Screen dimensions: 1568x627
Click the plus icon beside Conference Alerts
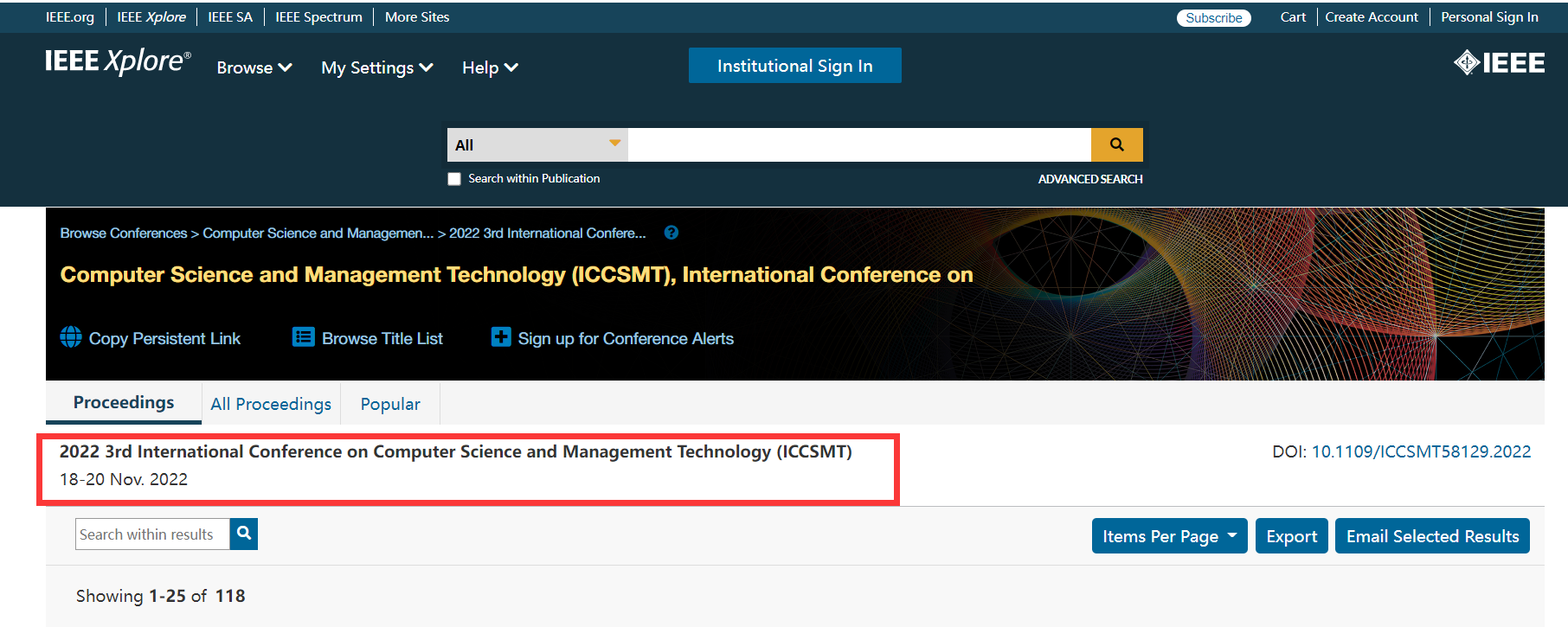501,337
